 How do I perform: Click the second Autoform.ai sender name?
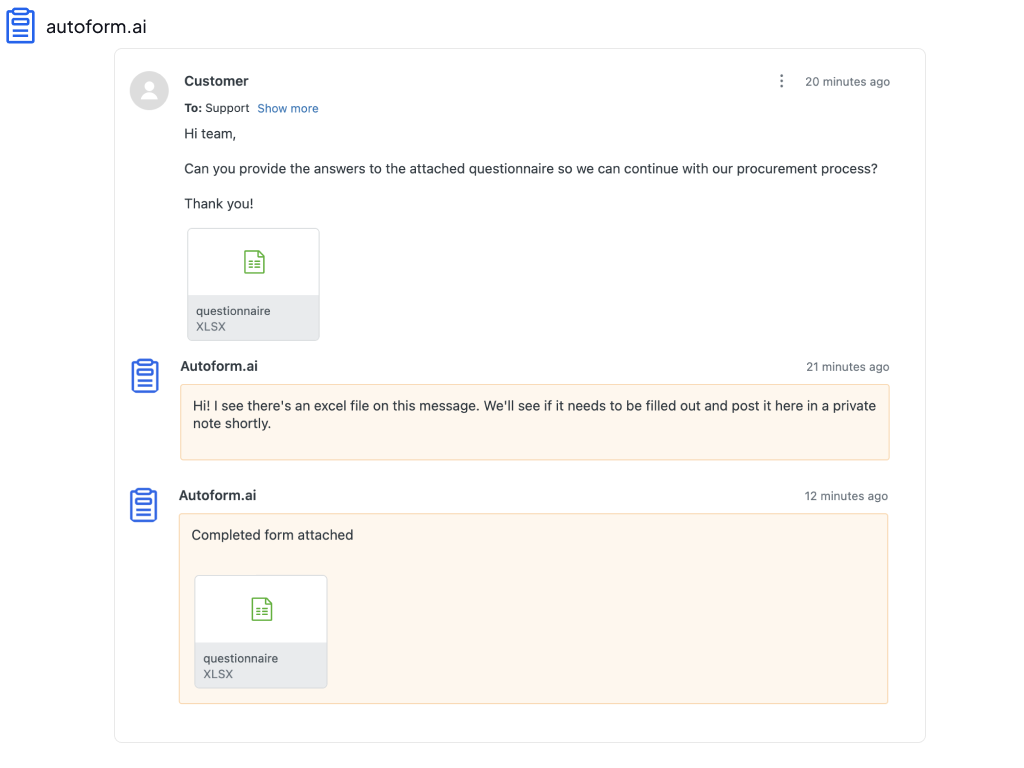217,496
